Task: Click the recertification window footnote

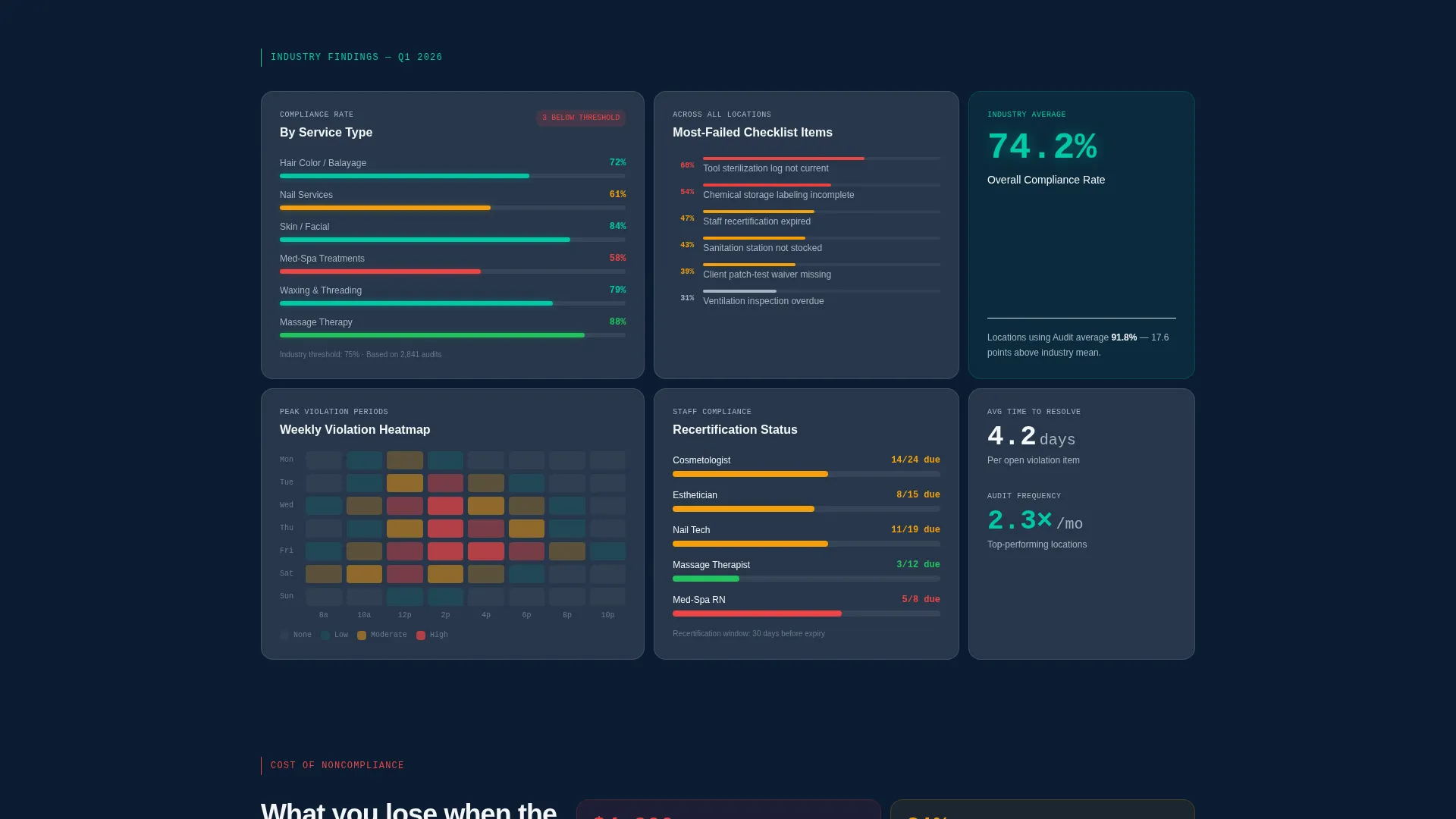Action: click(x=748, y=634)
